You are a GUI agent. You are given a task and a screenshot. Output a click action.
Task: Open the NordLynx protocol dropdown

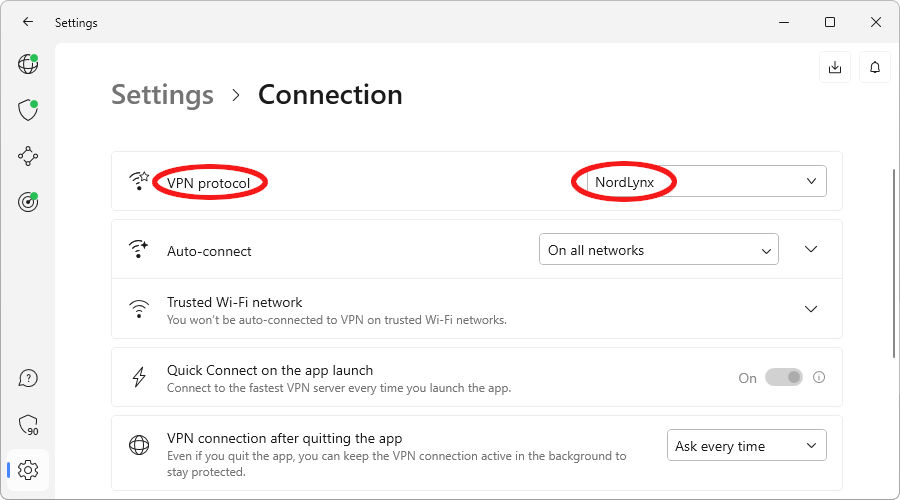click(x=707, y=181)
